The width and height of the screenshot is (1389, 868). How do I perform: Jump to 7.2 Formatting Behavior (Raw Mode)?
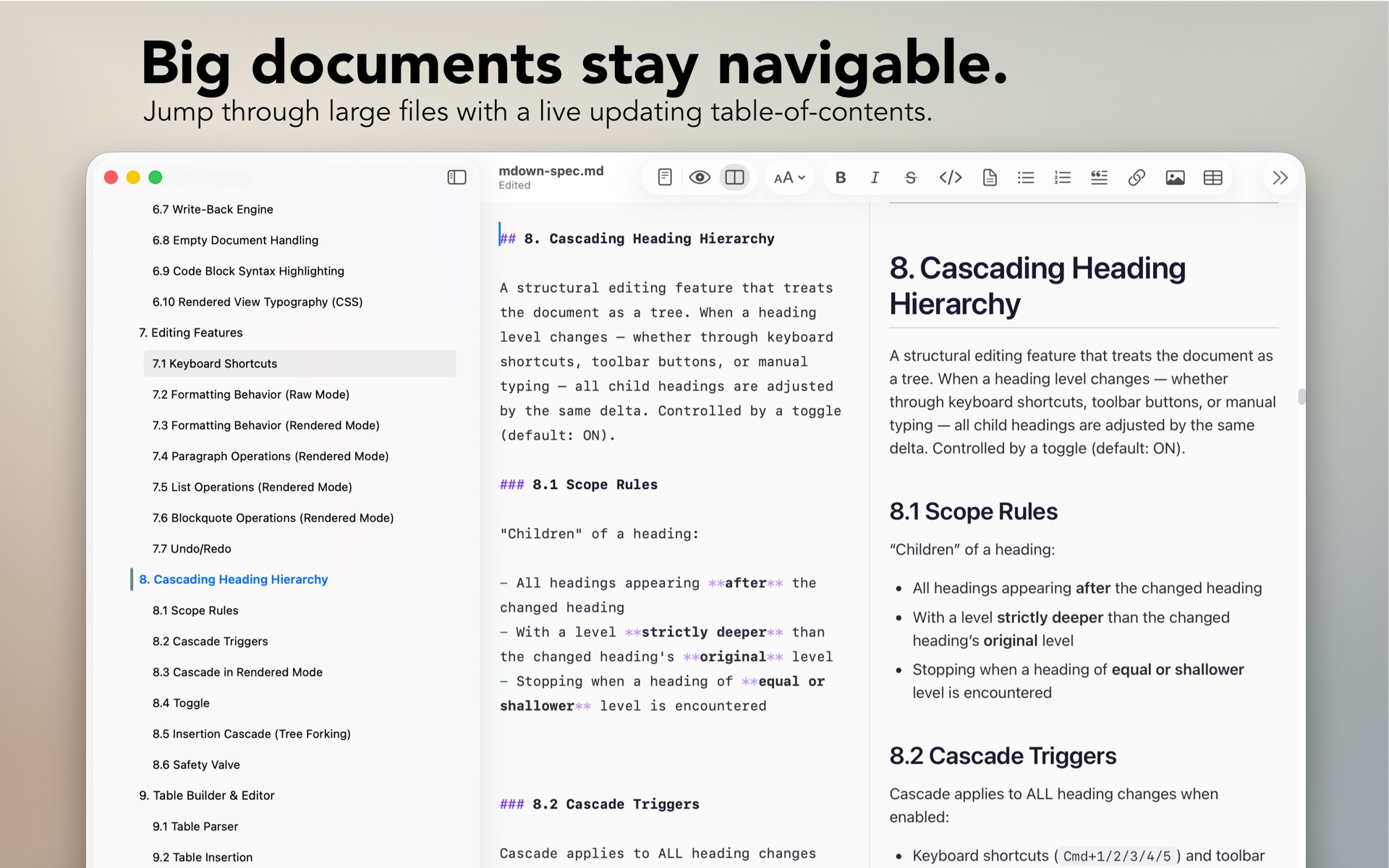251,394
